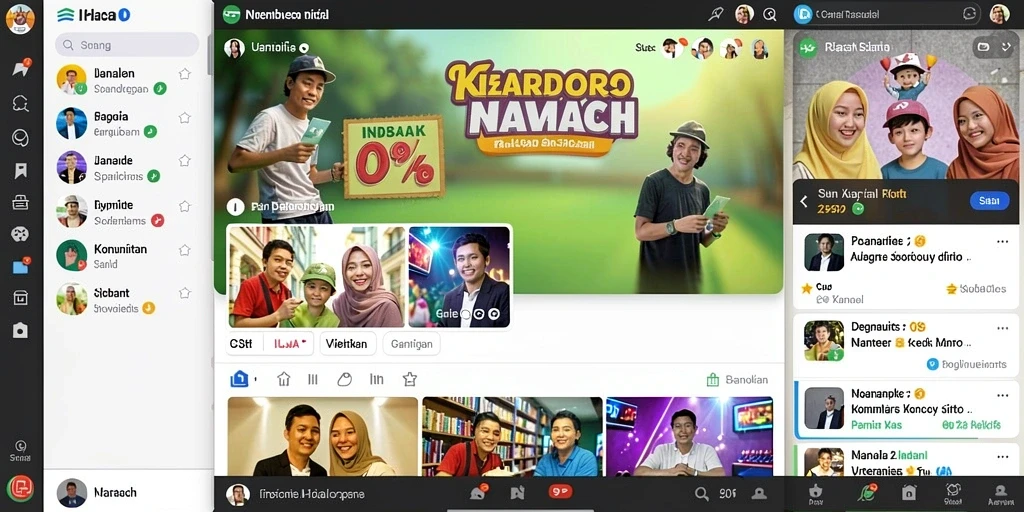Open more options for Poanarüee post
This screenshot has height=512, width=1024.
1002,242
